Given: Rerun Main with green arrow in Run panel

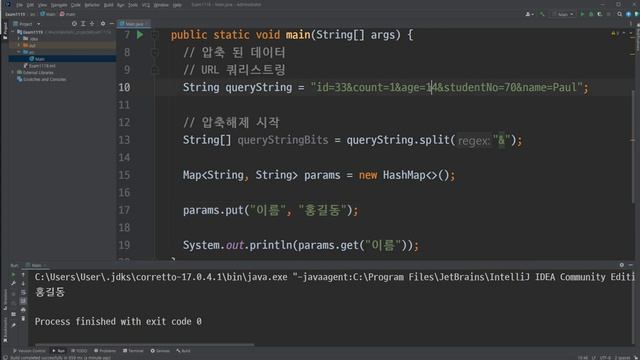Looking at the screenshot, I should click(13, 275).
